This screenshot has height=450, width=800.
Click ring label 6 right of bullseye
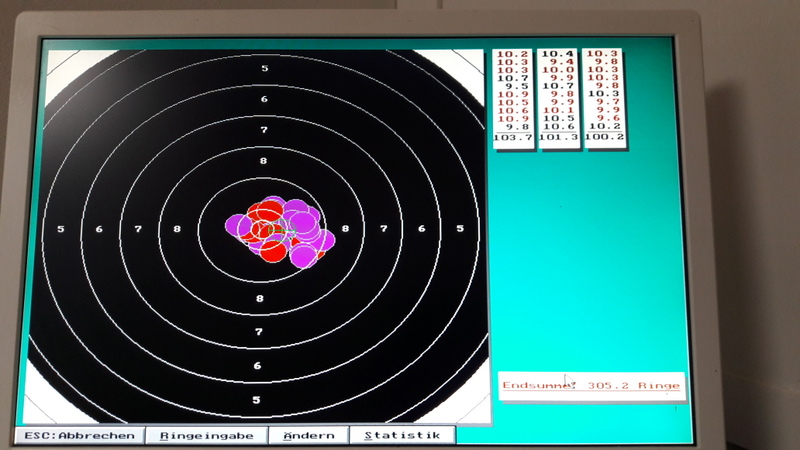pyautogui.click(x=421, y=229)
